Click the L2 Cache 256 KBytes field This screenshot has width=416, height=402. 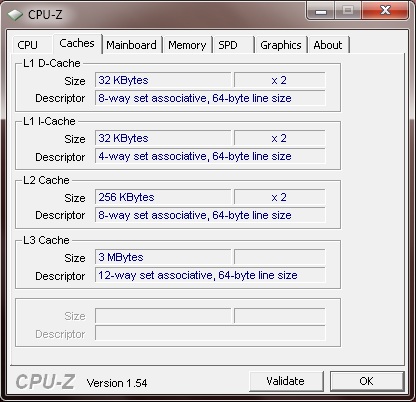click(163, 197)
